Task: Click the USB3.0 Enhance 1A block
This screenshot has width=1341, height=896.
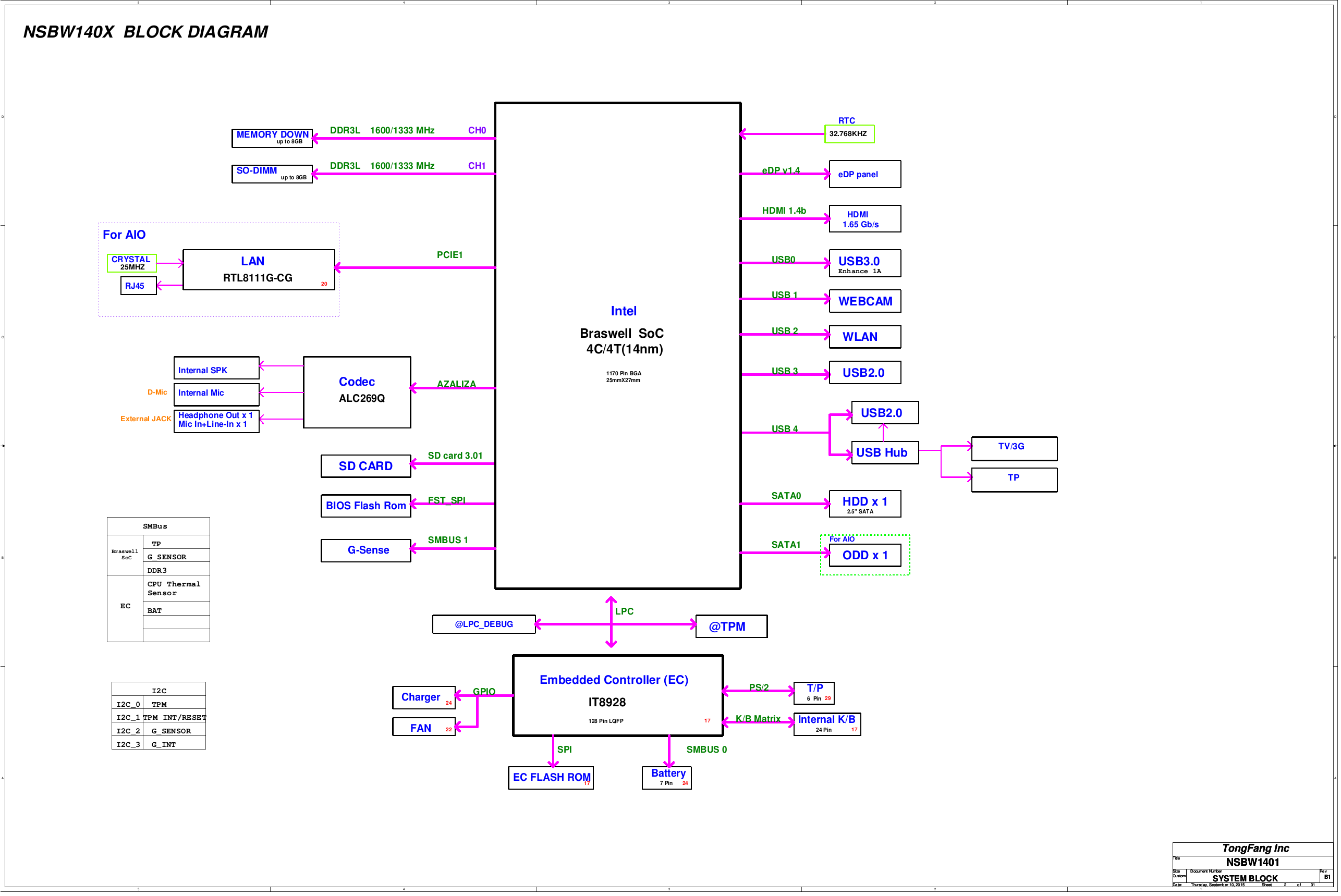Action: 865,263
